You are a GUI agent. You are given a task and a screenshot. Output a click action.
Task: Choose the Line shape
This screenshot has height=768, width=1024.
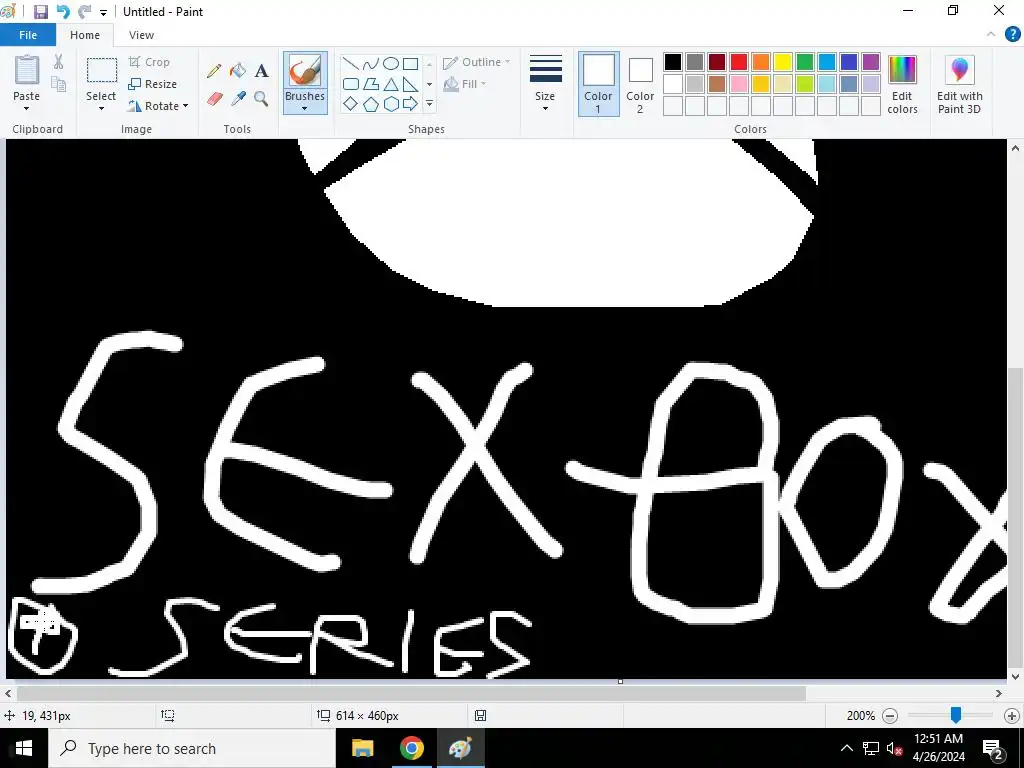[351, 64]
